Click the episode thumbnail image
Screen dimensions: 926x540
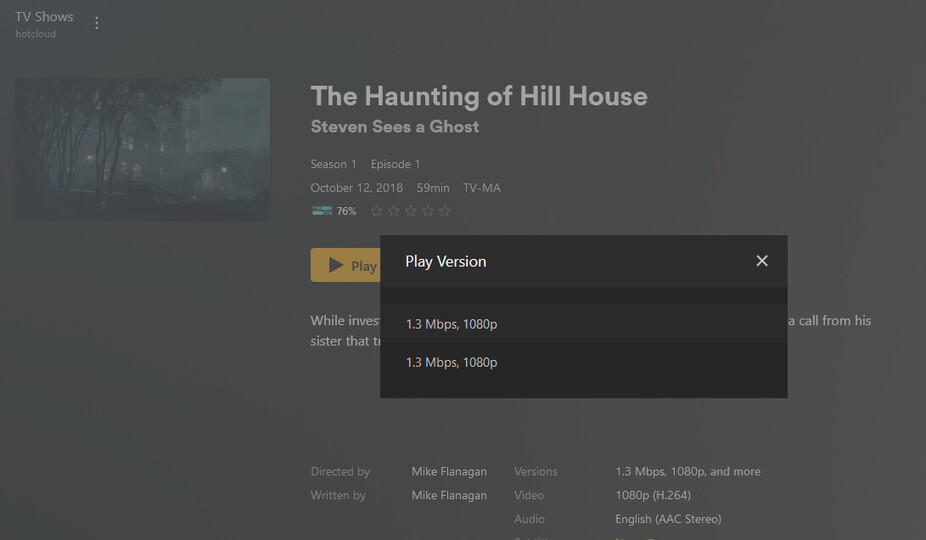tap(142, 149)
